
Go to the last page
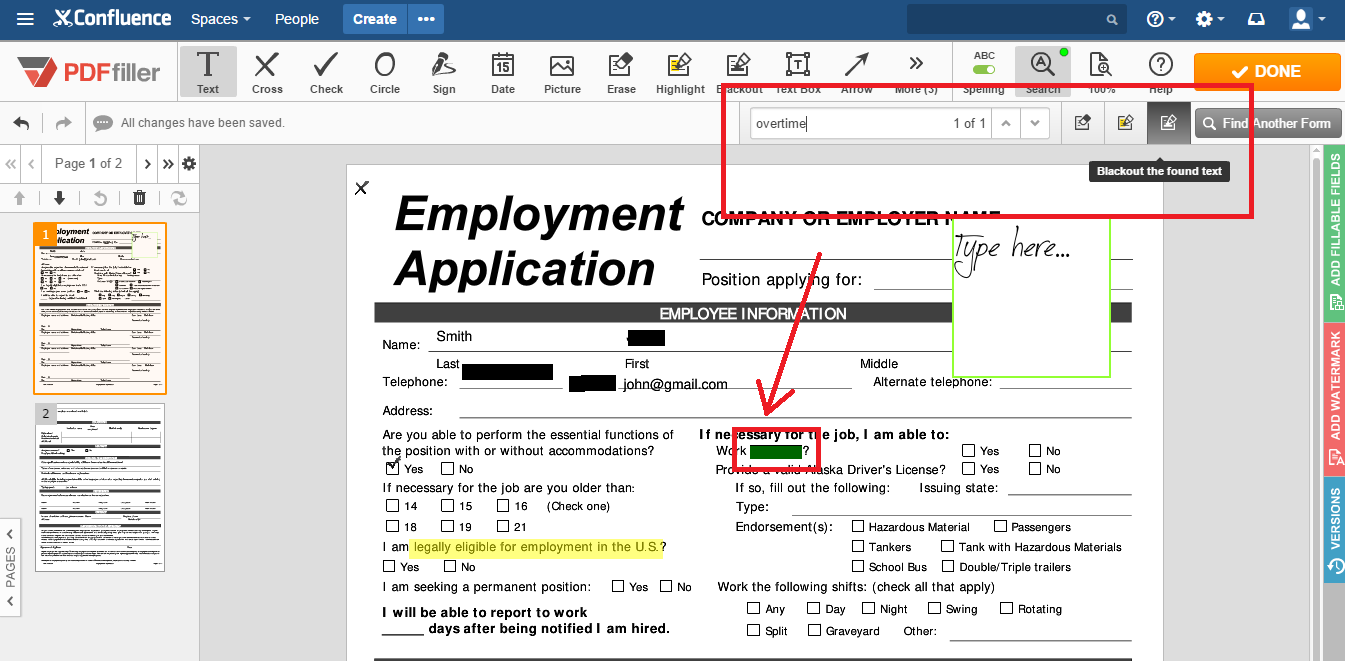coord(168,163)
